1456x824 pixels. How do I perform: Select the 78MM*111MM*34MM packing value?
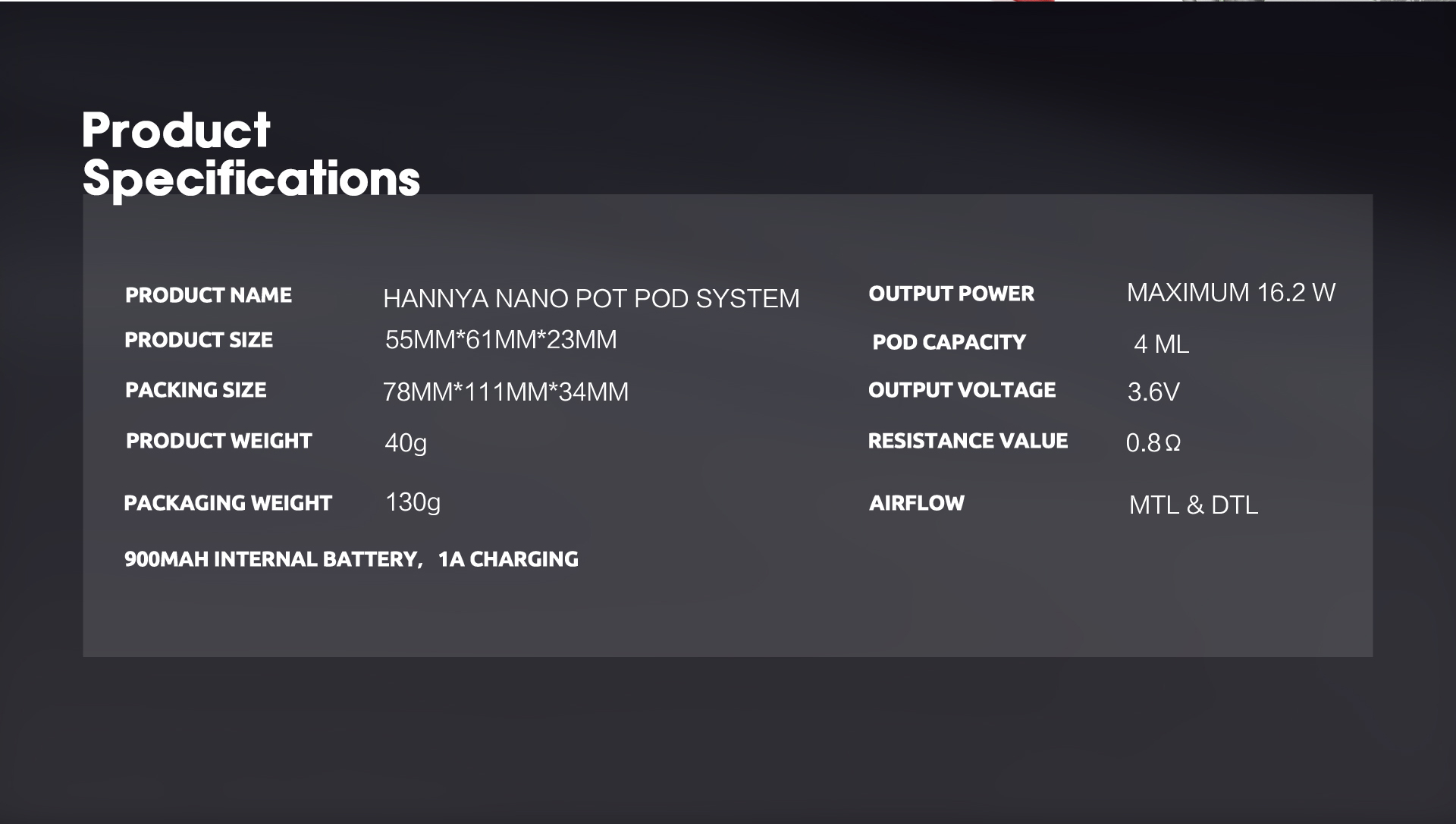pyautogui.click(x=505, y=392)
